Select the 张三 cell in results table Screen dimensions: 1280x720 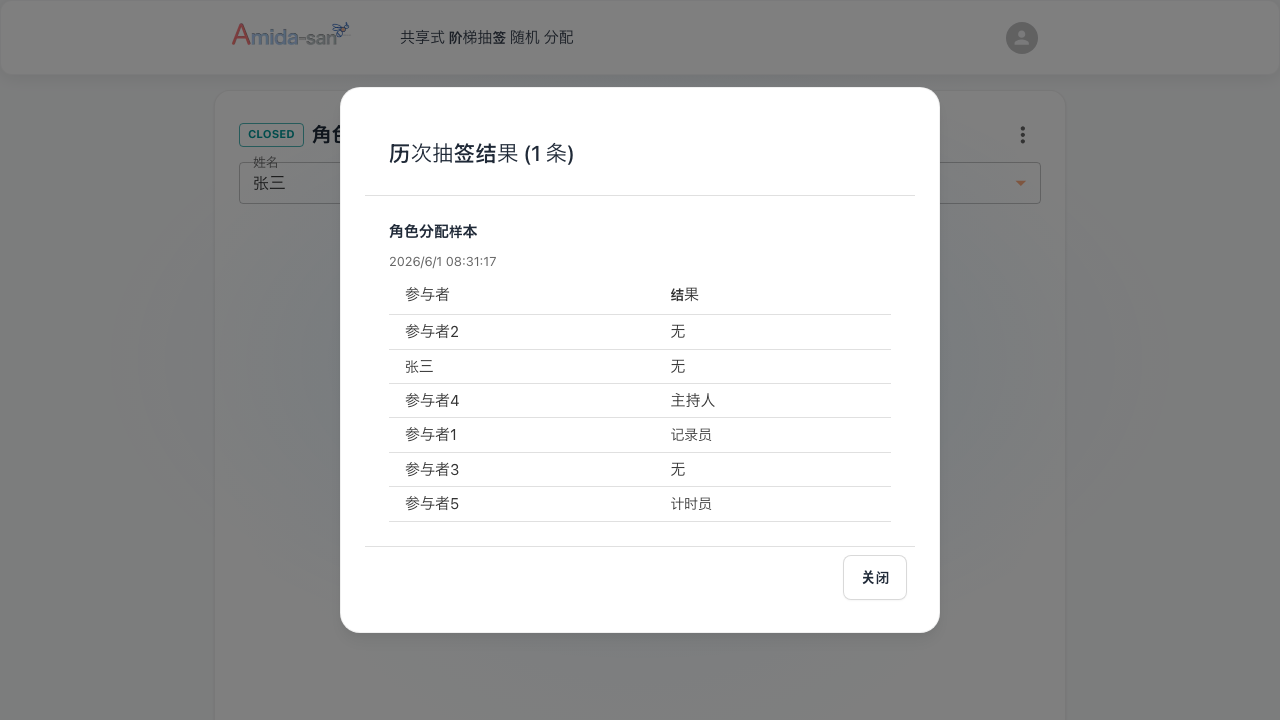point(419,367)
